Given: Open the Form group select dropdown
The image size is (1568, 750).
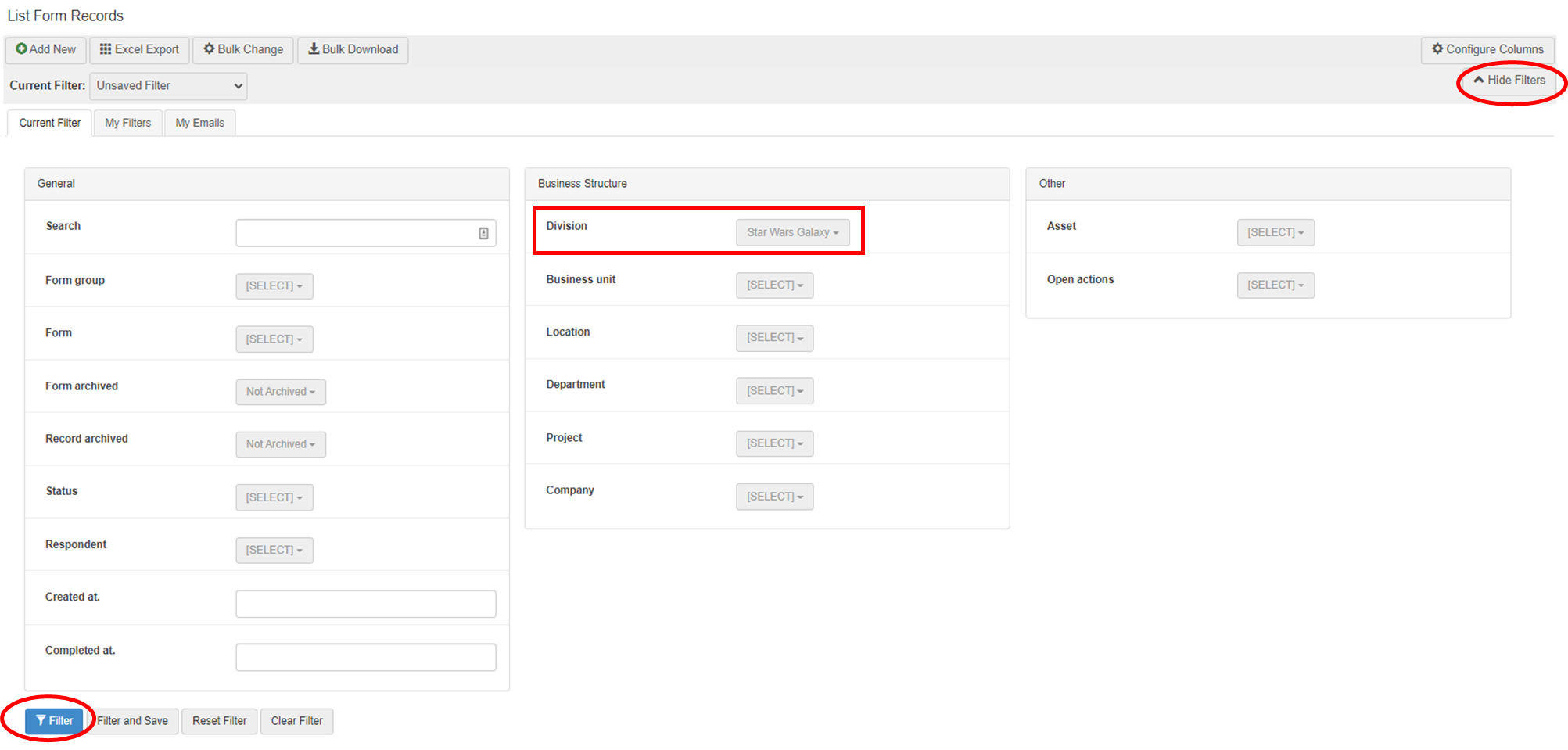Looking at the screenshot, I should pos(274,286).
